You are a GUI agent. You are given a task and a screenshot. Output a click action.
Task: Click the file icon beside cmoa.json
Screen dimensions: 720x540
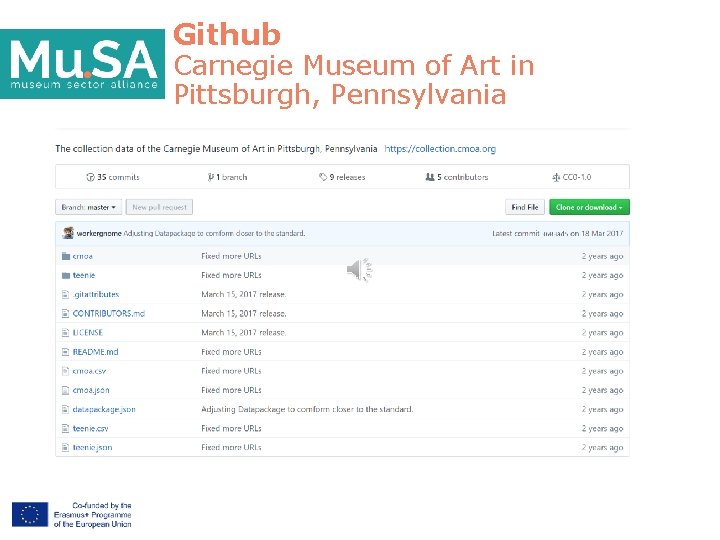coord(65,390)
